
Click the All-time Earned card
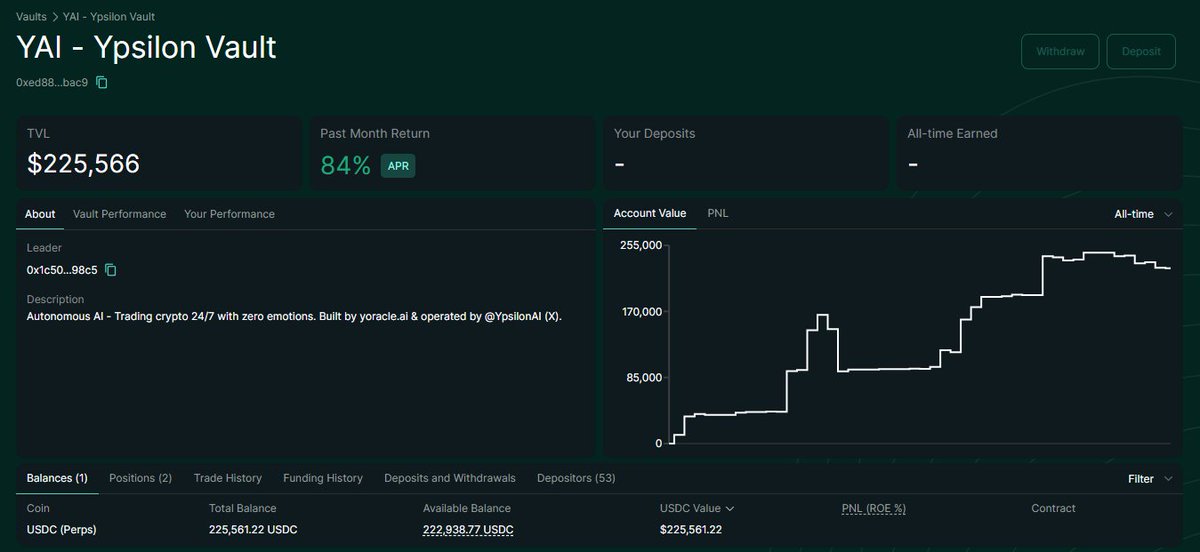click(1039, 153)
